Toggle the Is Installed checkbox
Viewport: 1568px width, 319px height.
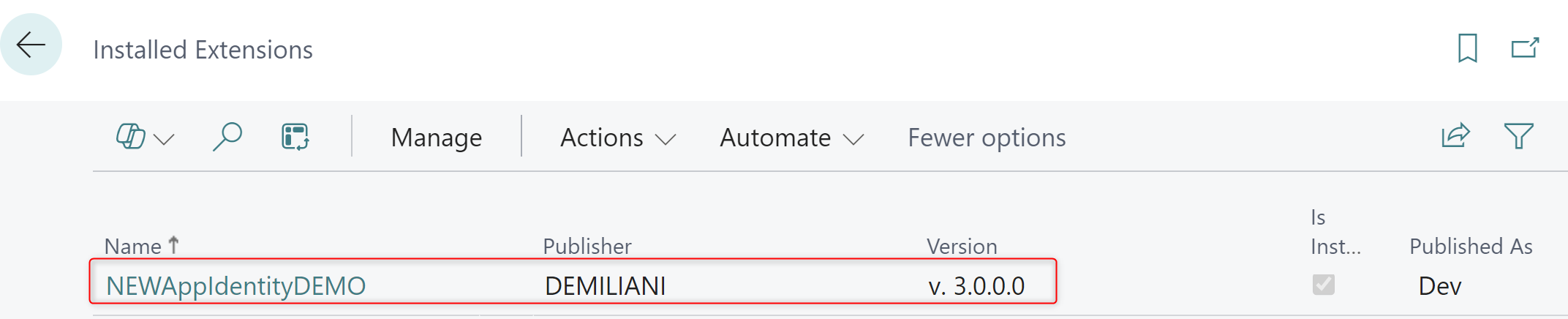coord(1323,285)
